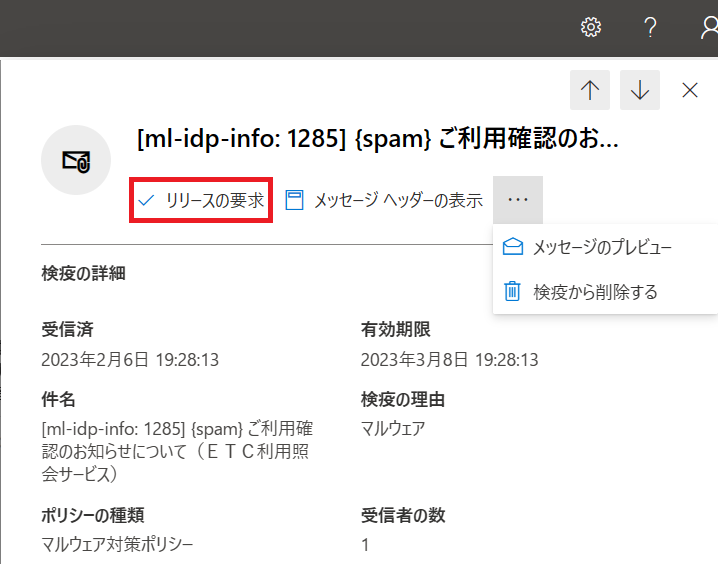Click the checkmark icon beside リリースの要求
The image size is (718, 564).
[x=146, y=200]
